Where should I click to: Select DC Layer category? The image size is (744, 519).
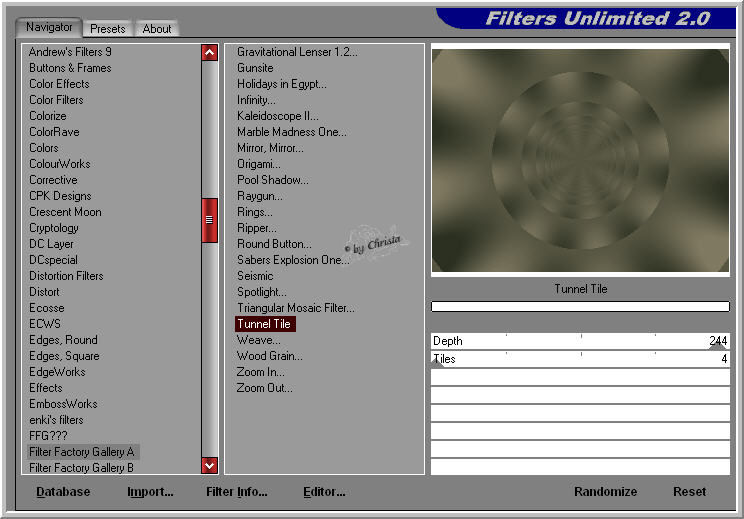(51, 244)
